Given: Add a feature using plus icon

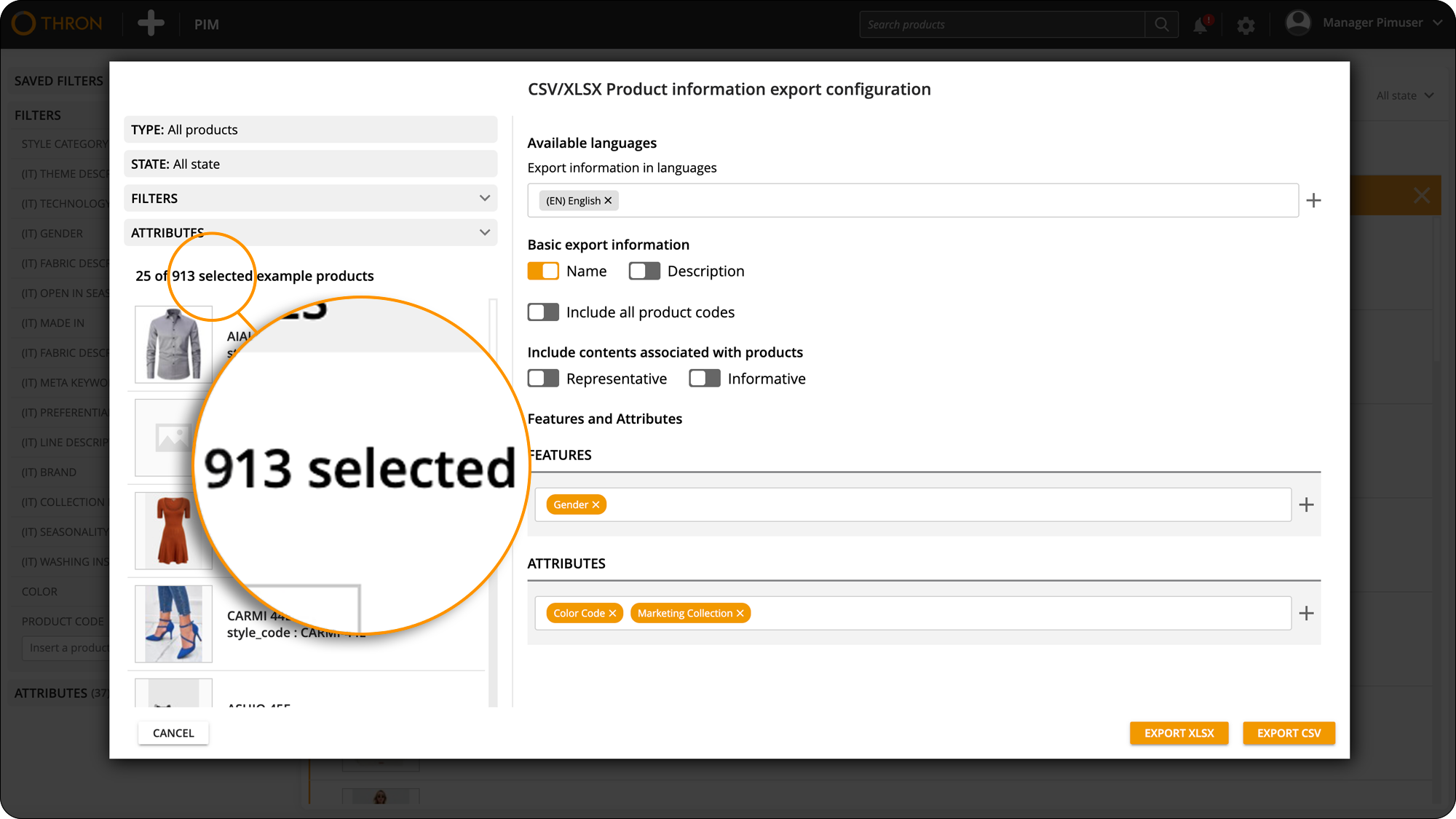Looking at the screenshot, I should pyautogui.click(x=1306, y=505).
